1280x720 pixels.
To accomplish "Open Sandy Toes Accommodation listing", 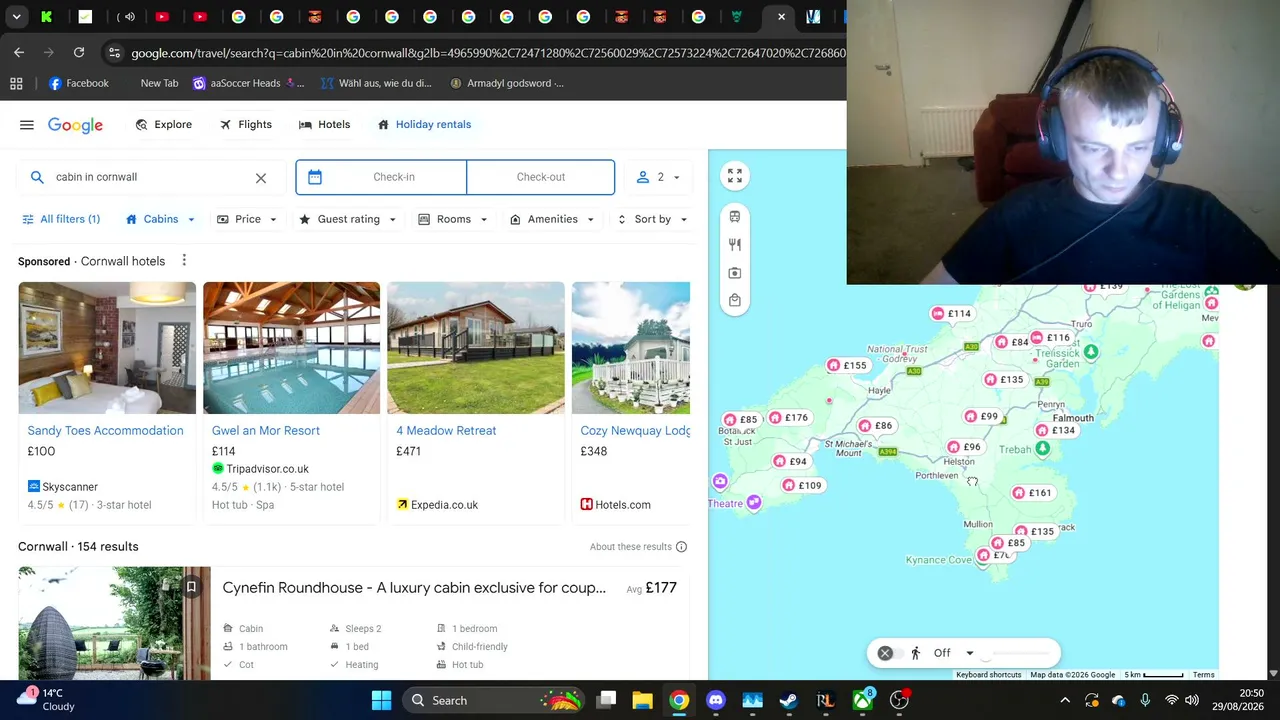I will [x=105, y=431].
